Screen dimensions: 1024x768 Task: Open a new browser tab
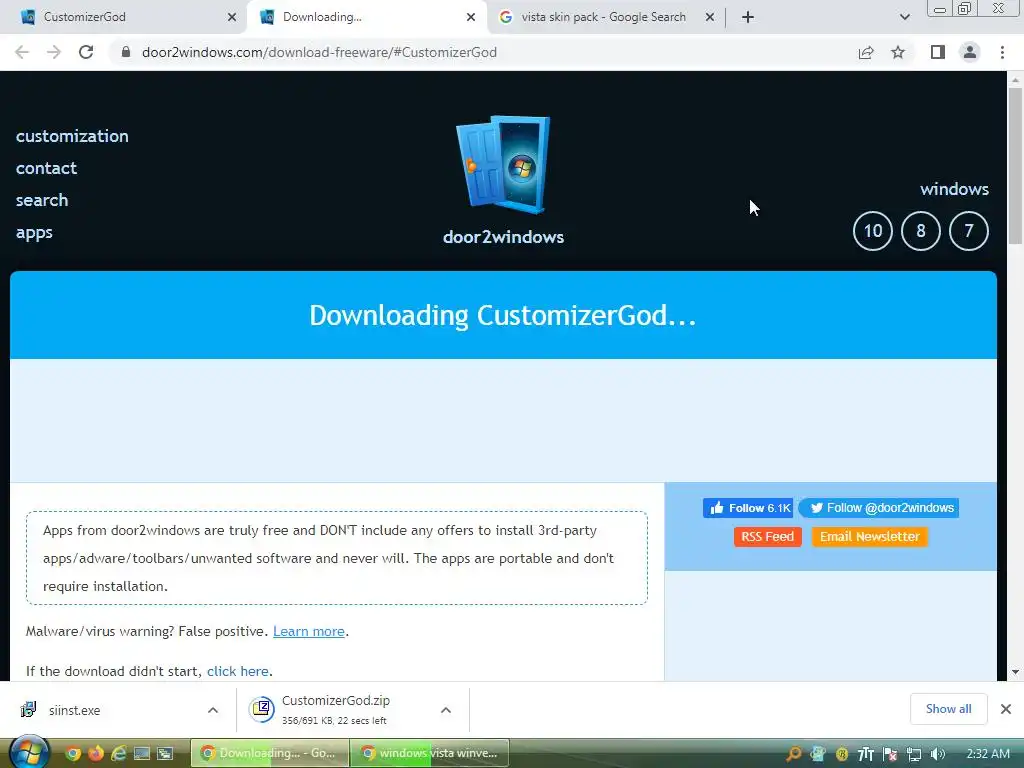748,17
